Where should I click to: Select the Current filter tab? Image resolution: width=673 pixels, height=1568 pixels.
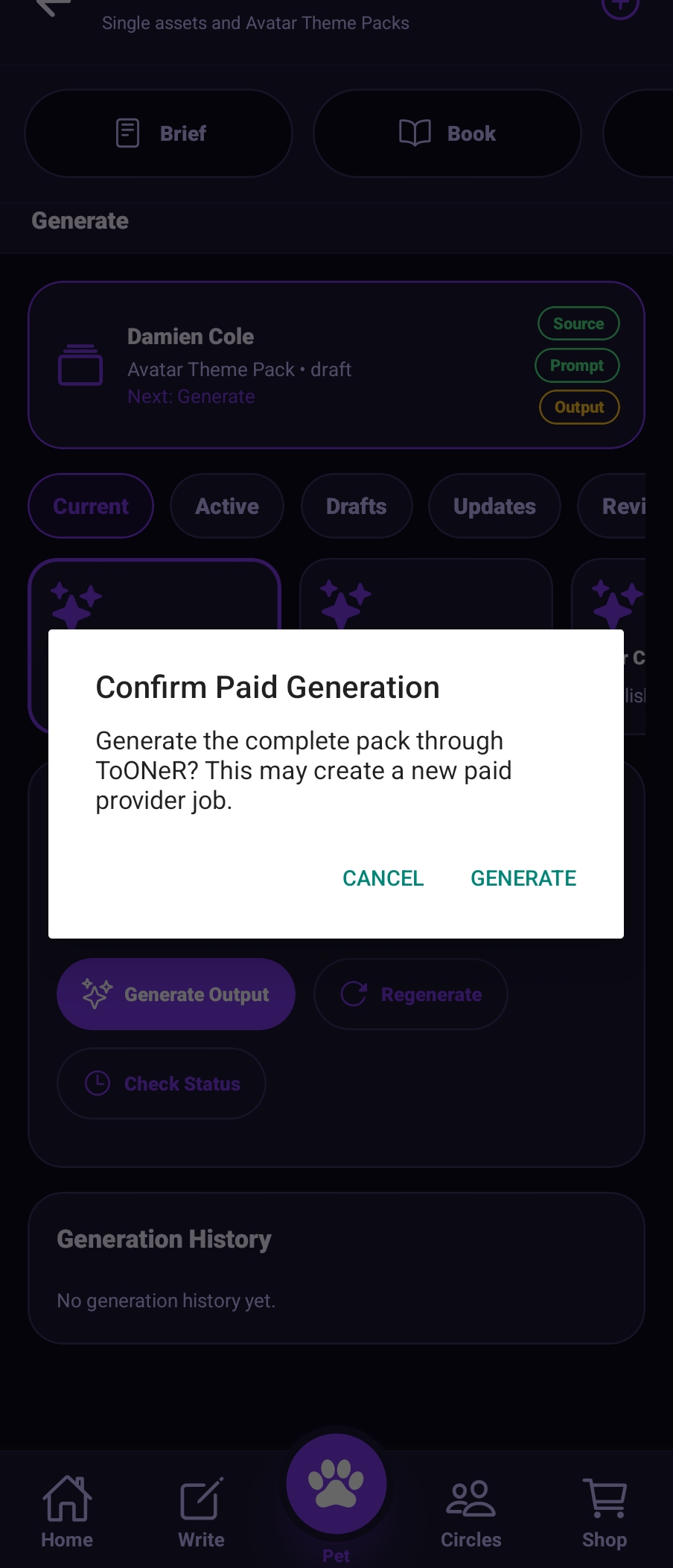pyautogui.click(x=91, y=506)
